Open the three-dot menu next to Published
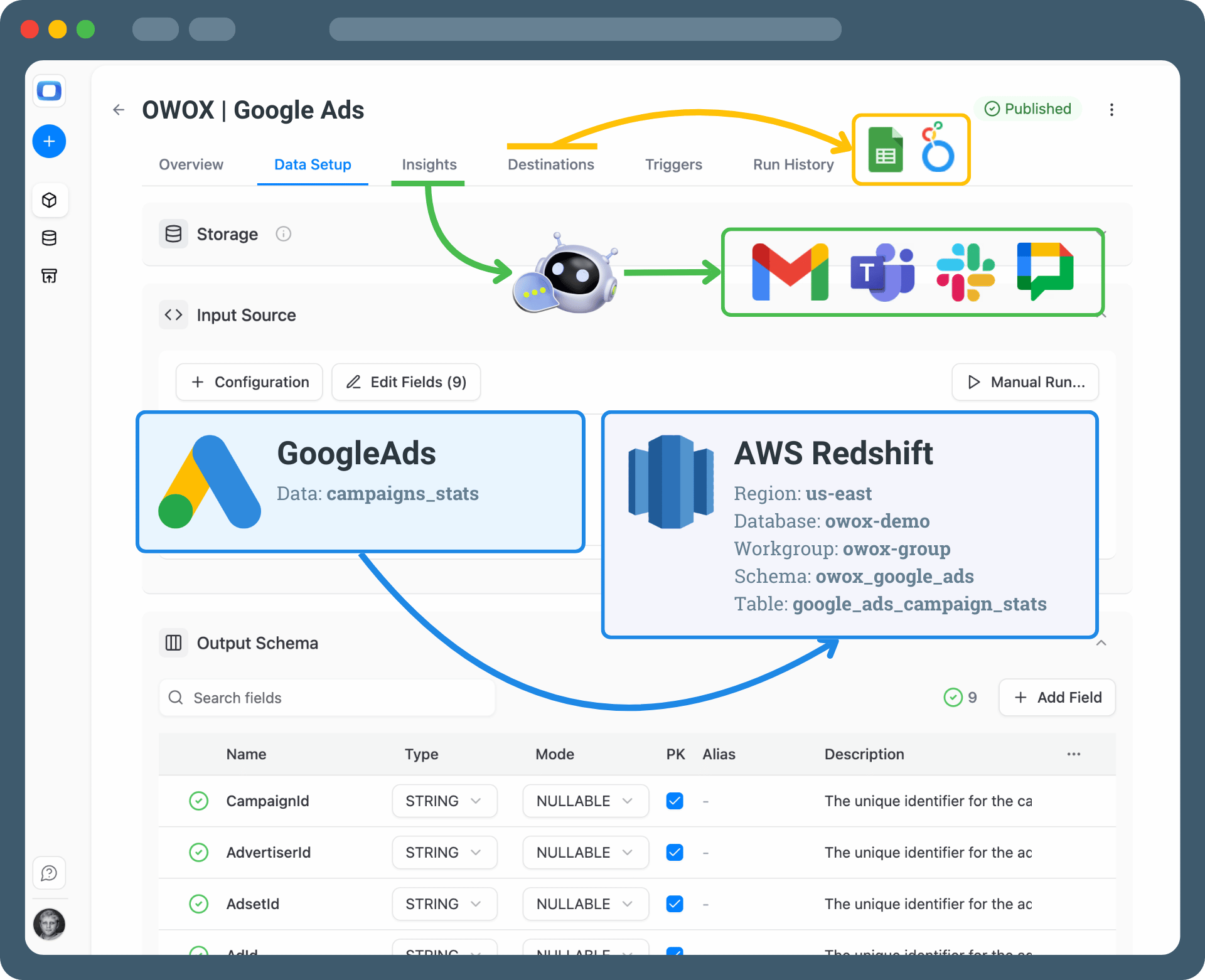The height and width of the screenshot is (980, 1205). pos(1111,110)
